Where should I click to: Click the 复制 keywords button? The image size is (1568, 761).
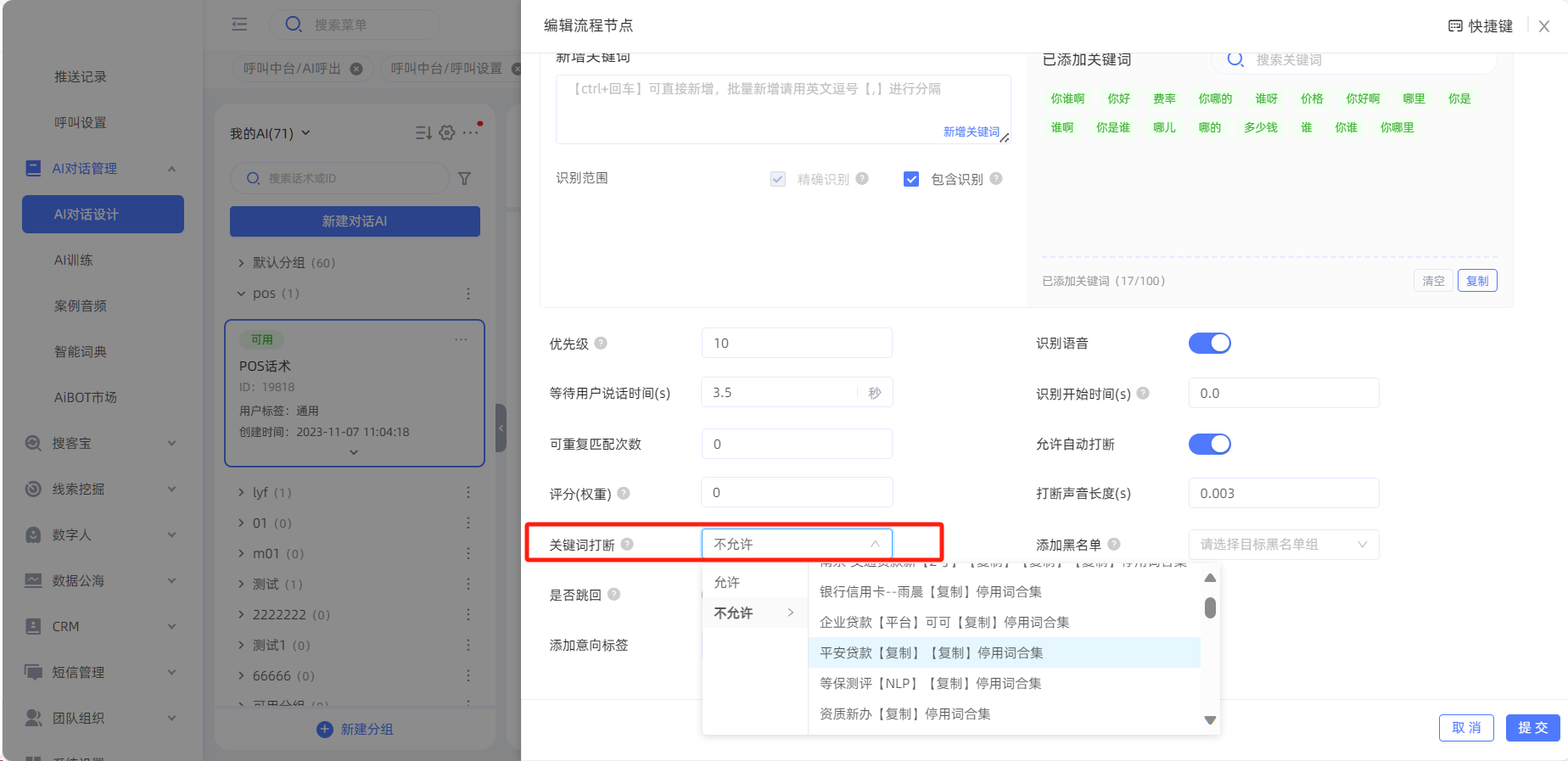1477,281
